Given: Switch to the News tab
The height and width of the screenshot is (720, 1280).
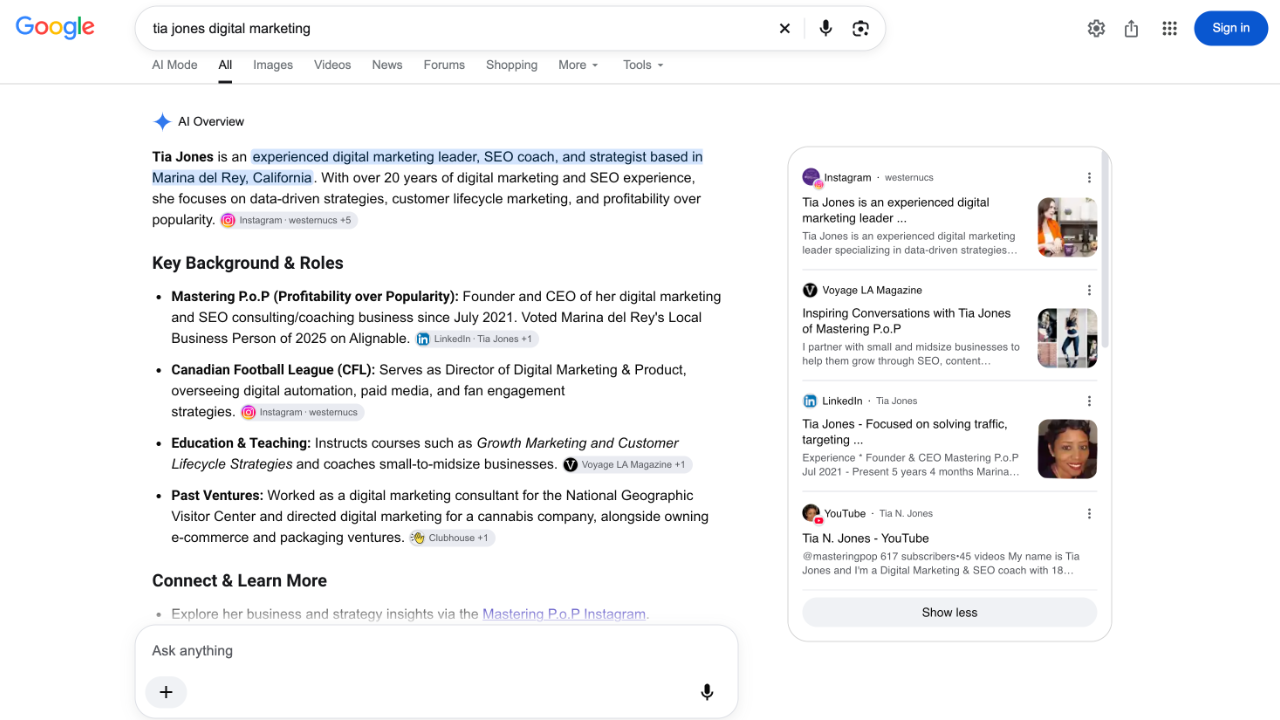Looking at the screenshot, I should pyautogui.click(x=387, y=65).
